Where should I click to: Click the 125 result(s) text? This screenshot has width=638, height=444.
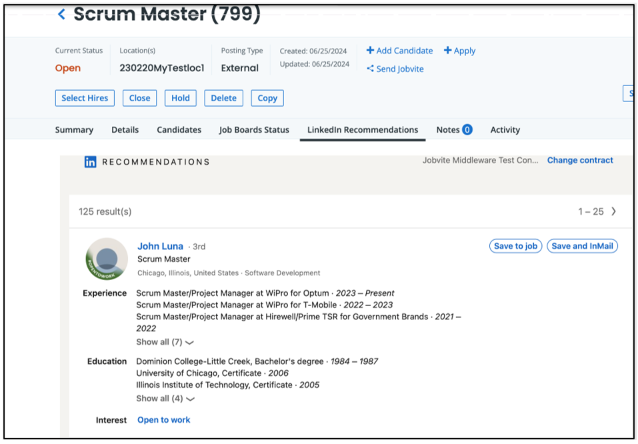coord(105,212)
